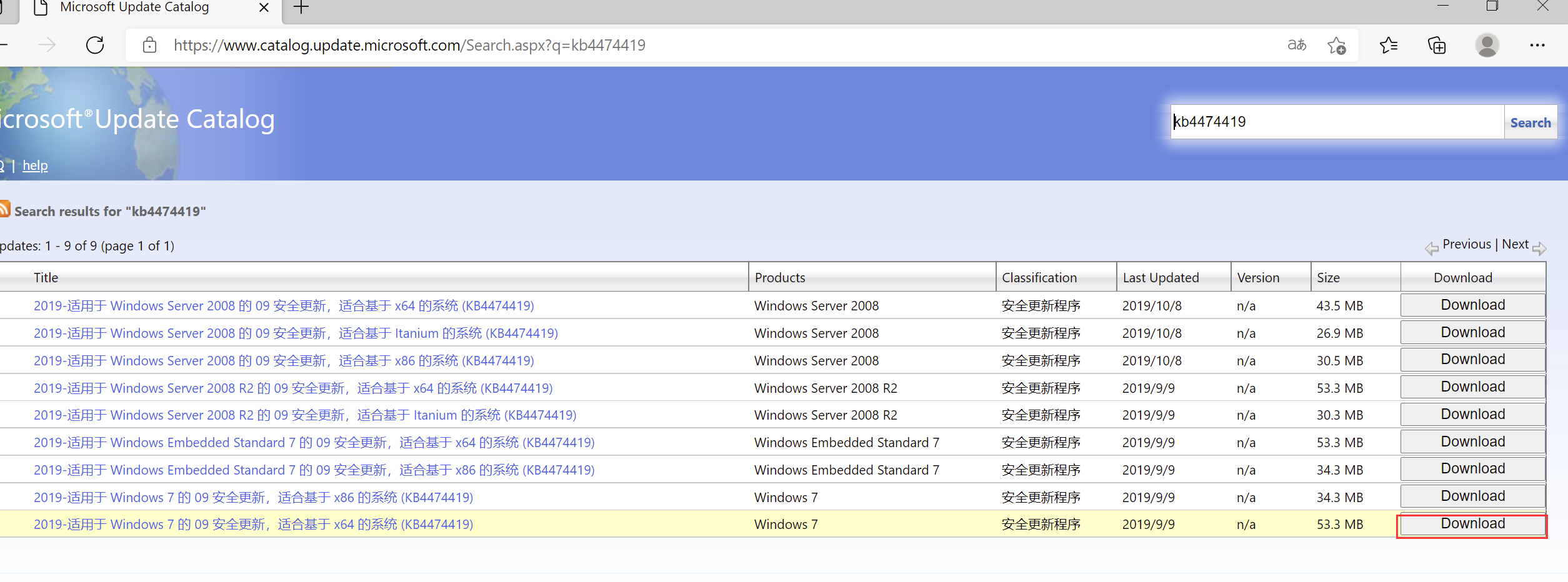Reload the page with the refresh icon
Viewport: 1568px width, 582px height.
95,45
